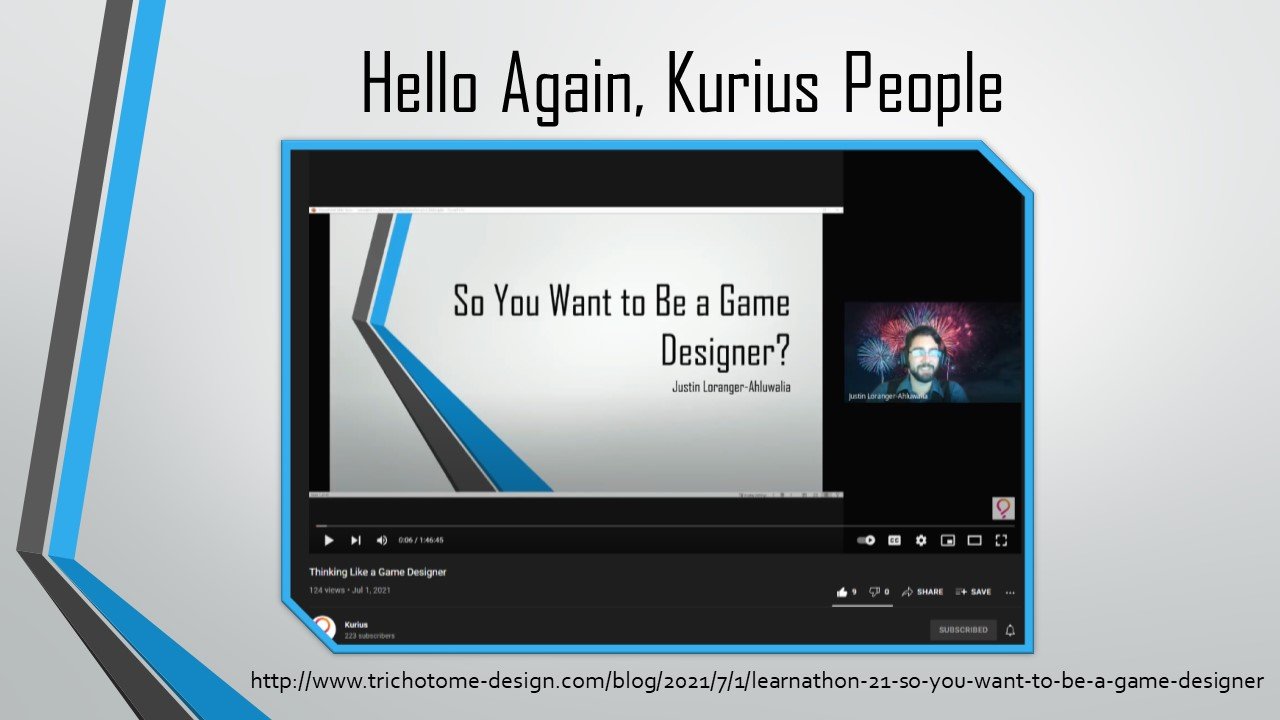The image size is (1280, 720).
Task: Click 'Justin Loranger-Ahluwalia' slide subtitle
Action: pos(729,387)
